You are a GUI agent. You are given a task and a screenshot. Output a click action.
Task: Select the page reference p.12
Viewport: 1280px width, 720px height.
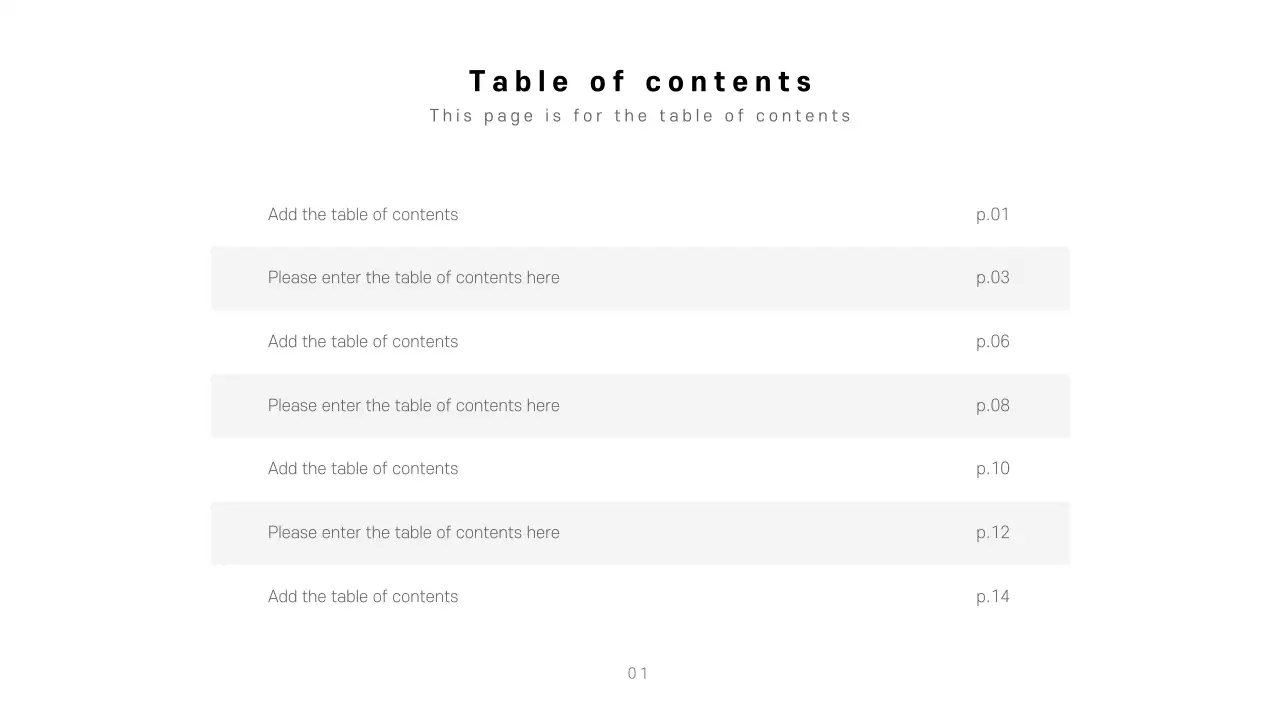[993, 533]
